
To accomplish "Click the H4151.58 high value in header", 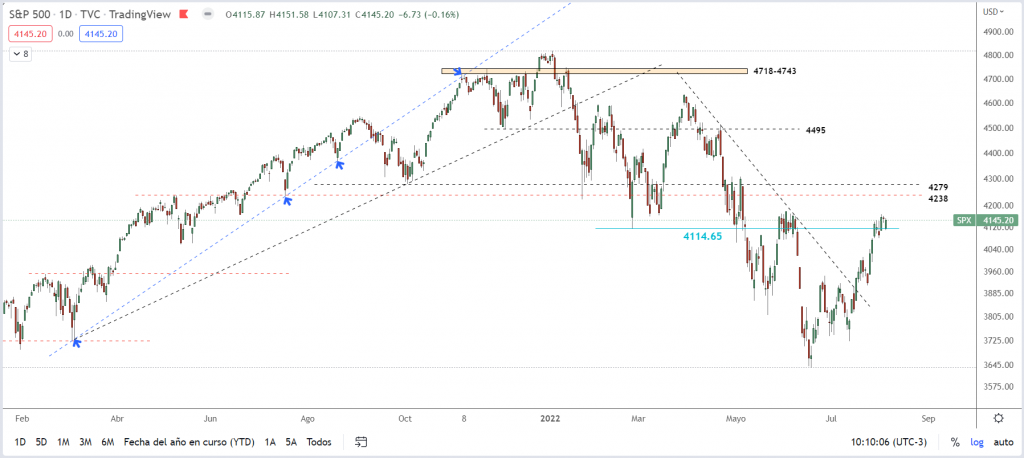I will click(289, 15).
